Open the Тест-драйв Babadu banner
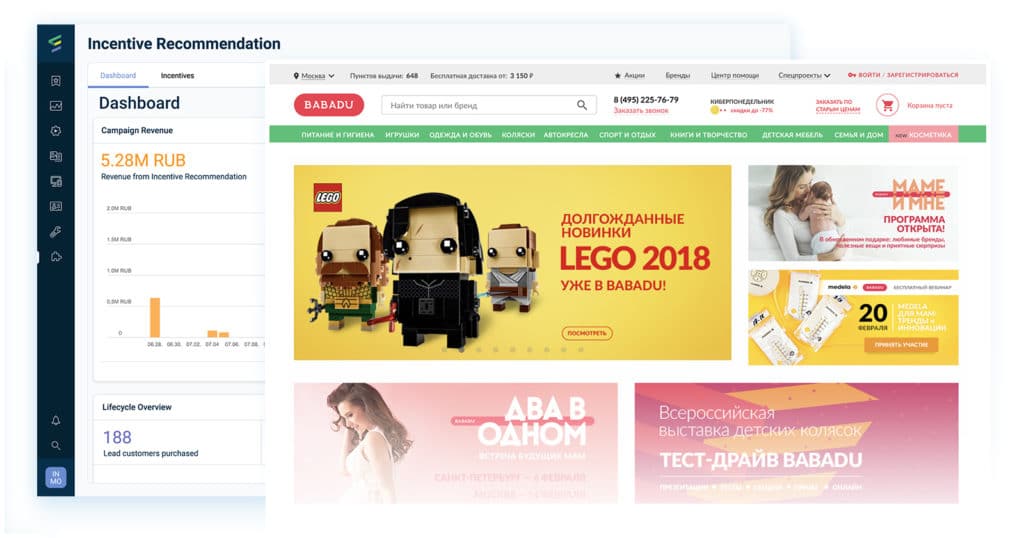This screenshot has width=1024, height=538. coord(796,443)
